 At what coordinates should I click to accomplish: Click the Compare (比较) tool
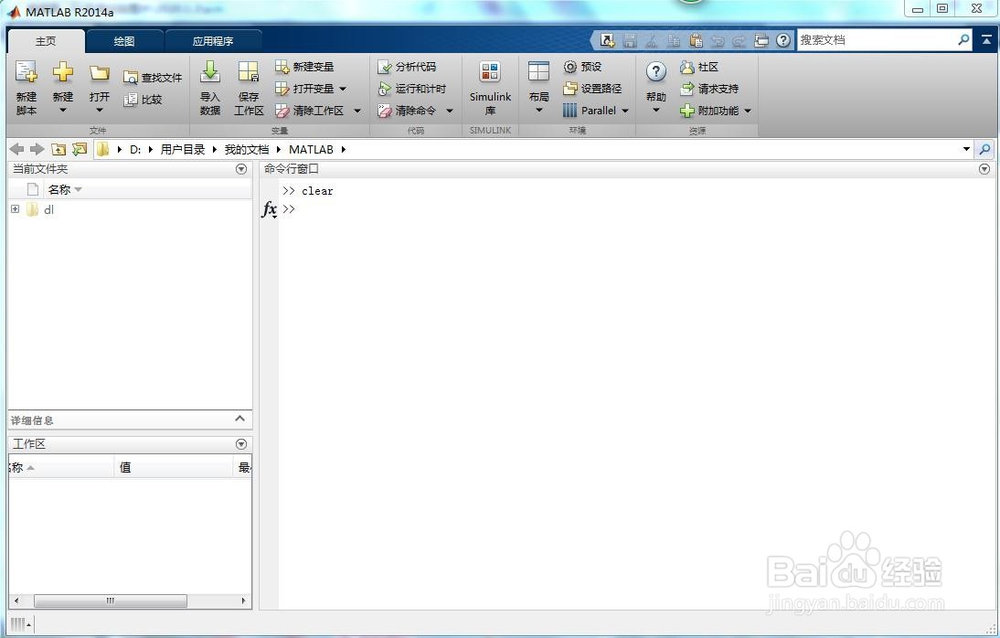(143, 100)
